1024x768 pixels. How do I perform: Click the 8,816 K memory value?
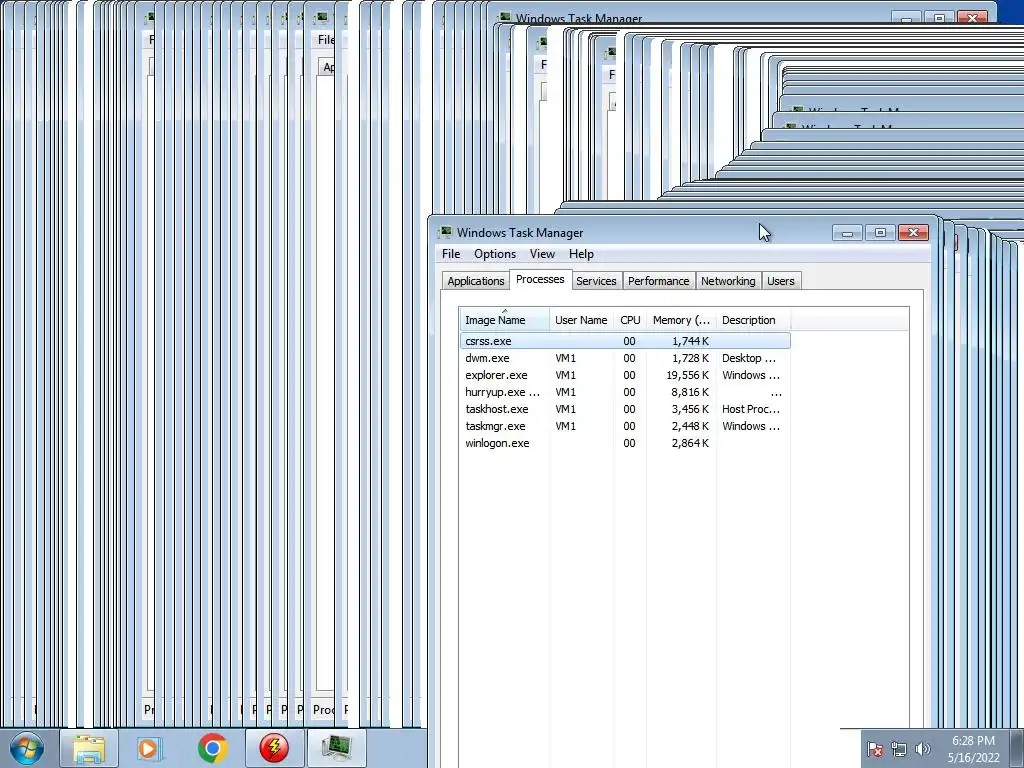[690, 392]
